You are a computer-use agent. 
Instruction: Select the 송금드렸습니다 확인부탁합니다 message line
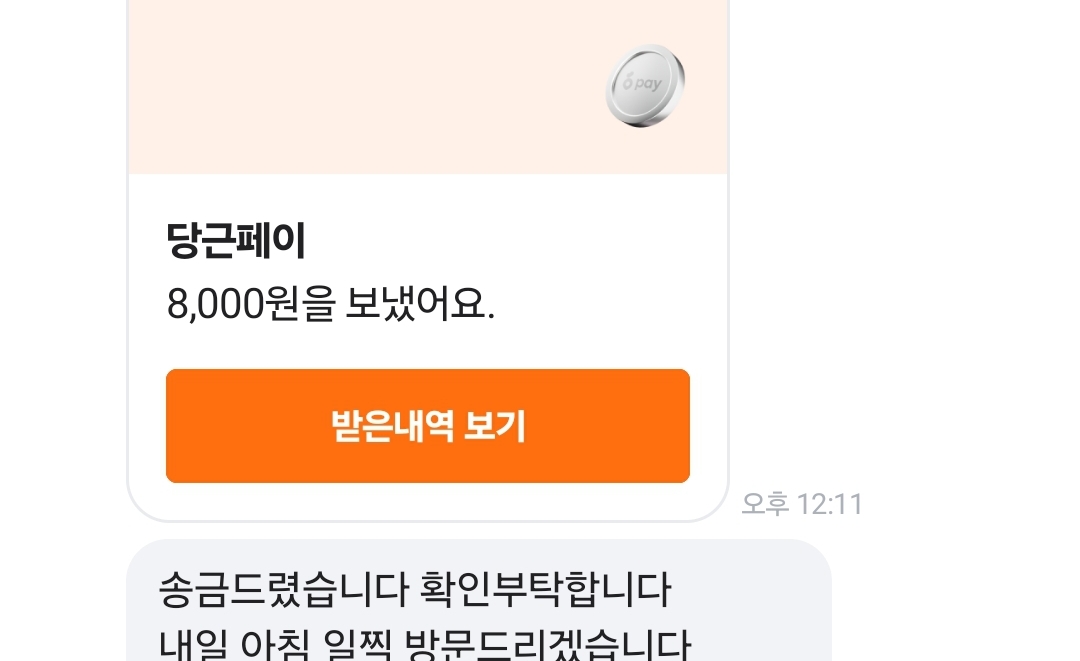(x=415, y=589)
